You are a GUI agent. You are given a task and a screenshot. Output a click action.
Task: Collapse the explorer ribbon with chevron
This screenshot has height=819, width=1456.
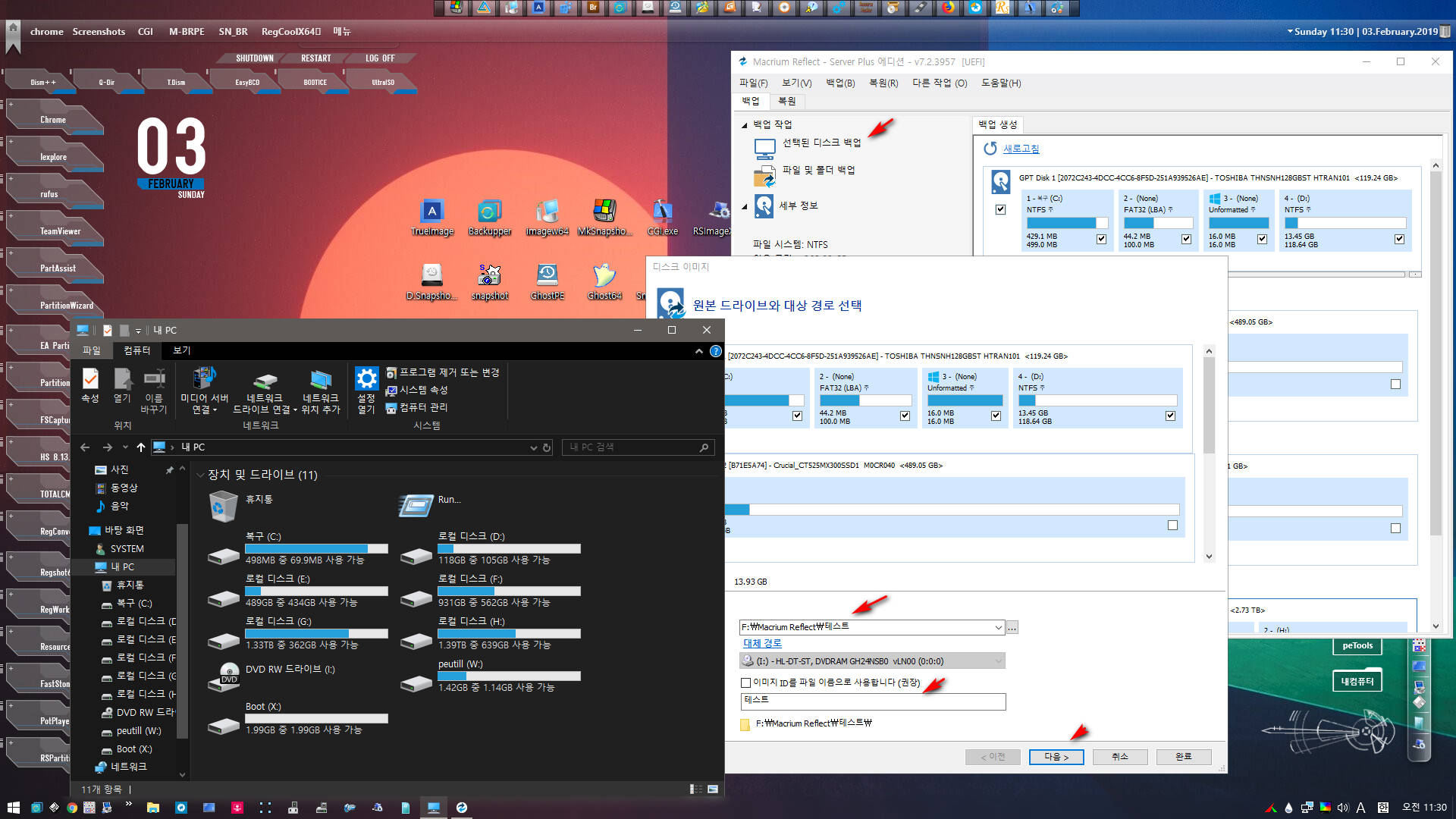(x=698, y=351)
